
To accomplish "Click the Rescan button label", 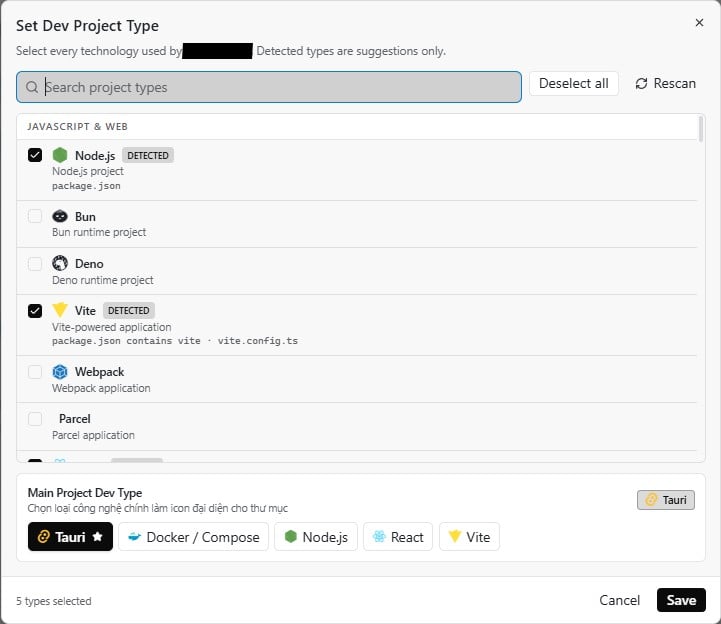I will (x=675, y=84).
